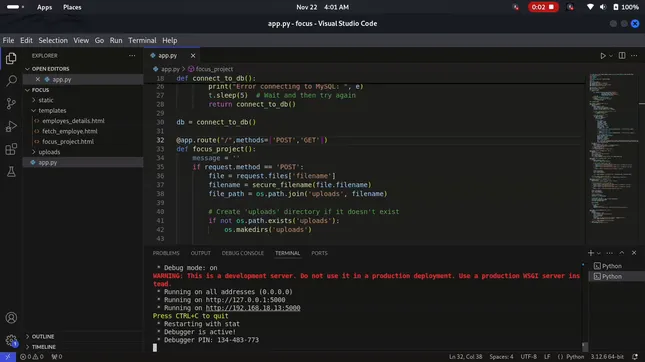Switch to the Debug Console tab
Screen dimensions: 645x362
coord(243,253)
